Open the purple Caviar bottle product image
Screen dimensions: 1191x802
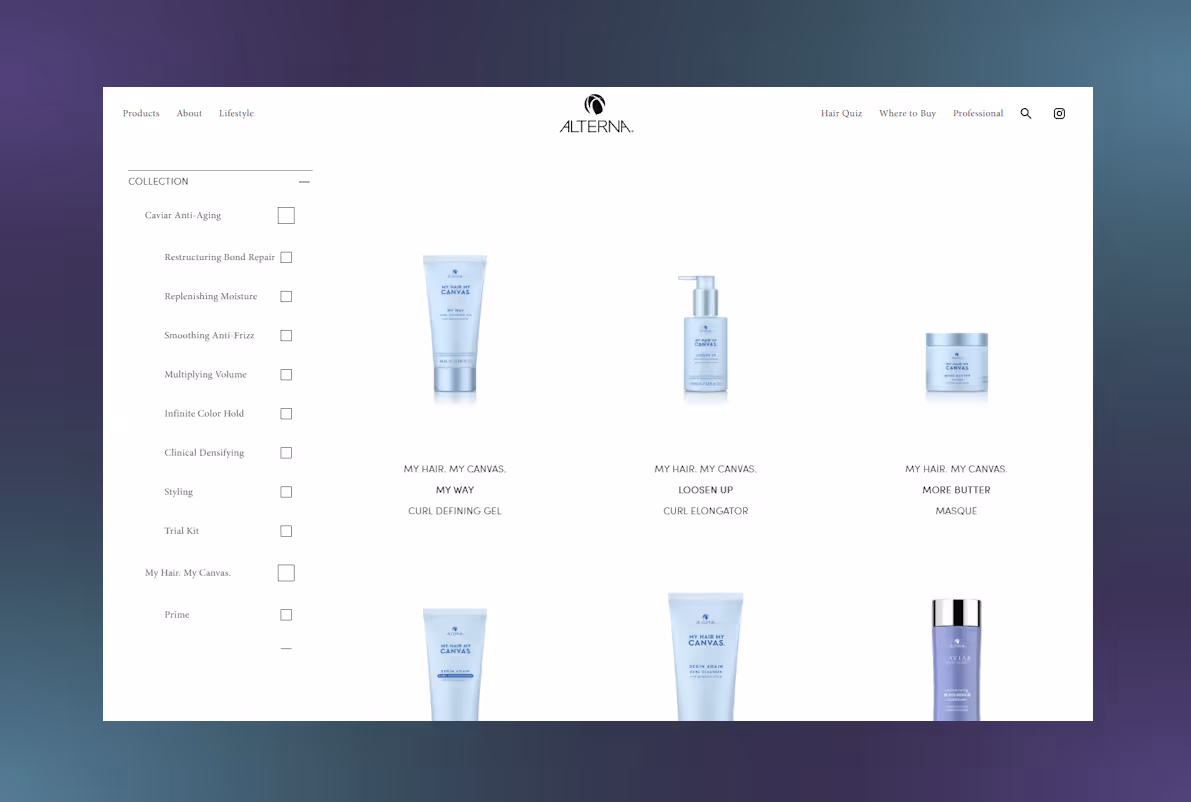tap(956, 659)
